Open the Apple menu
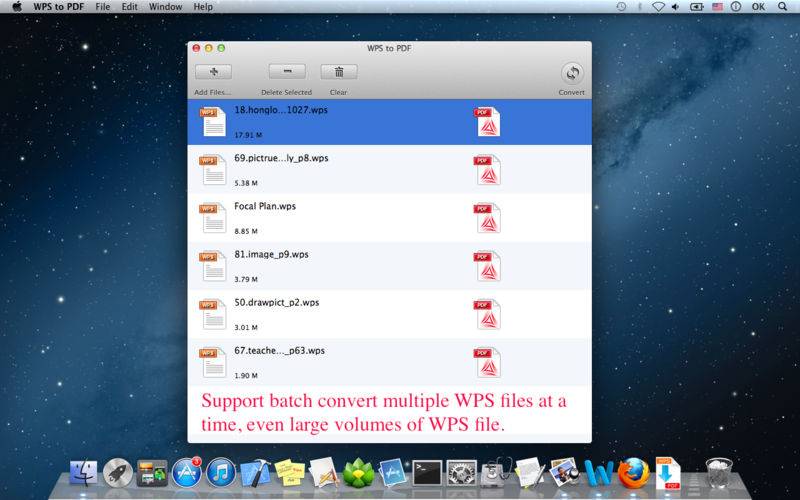This screenshot has height=500, width=800. [17, 7]
